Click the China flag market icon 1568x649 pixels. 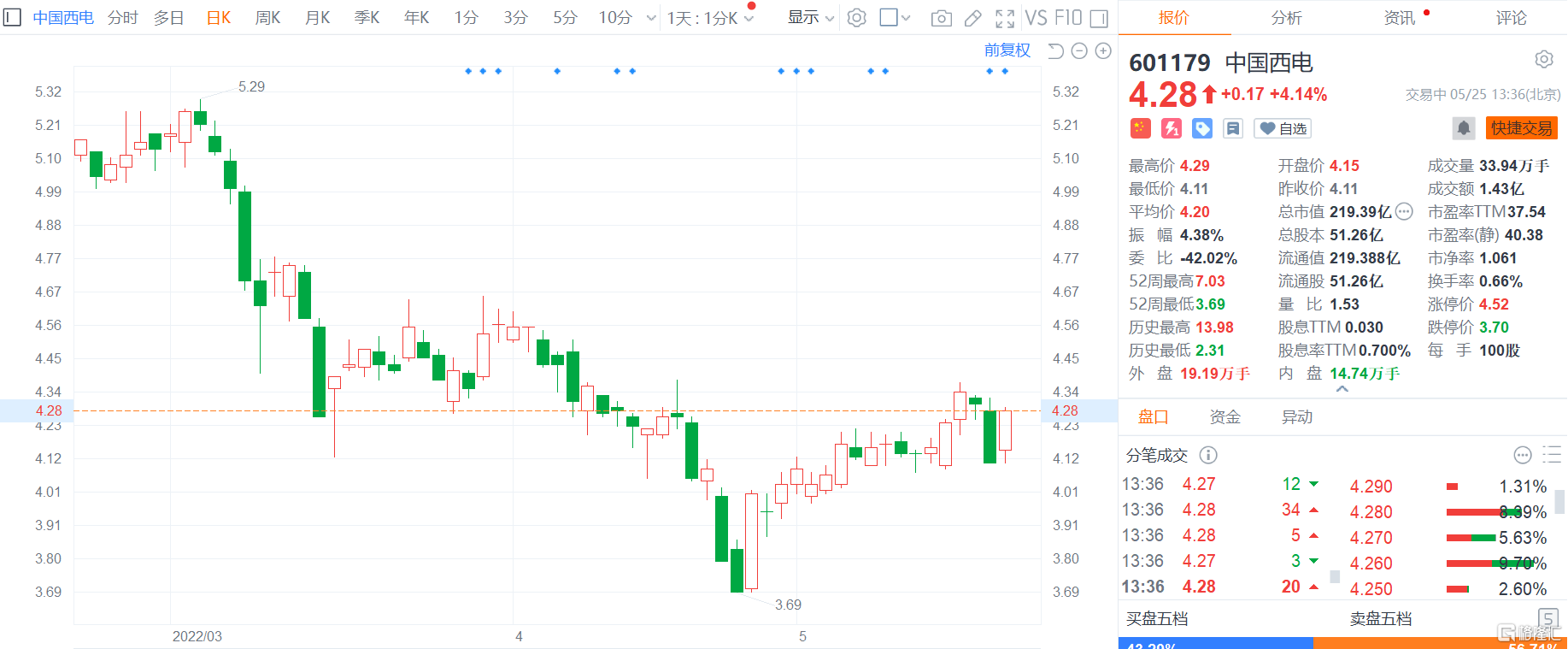coord(1140,128)
